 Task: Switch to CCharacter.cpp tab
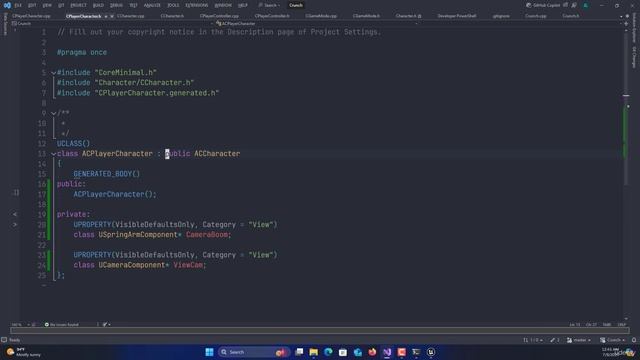pos(131,16)
